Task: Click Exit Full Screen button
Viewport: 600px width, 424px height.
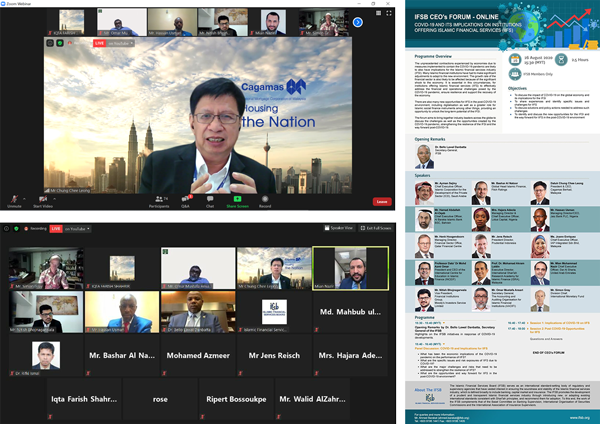Action: point(376,228)
